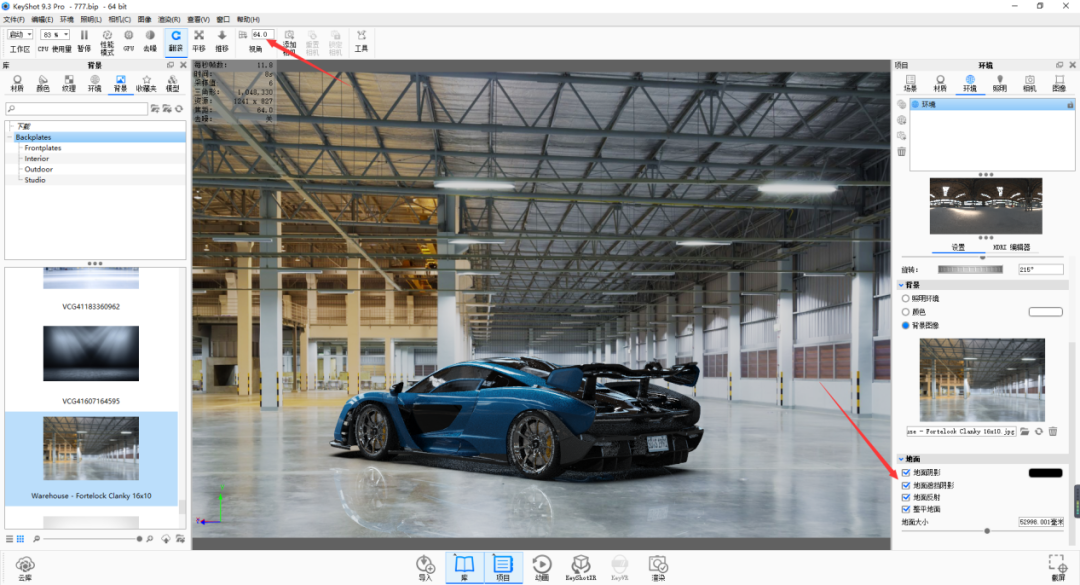Open the CPU usage 83% dropdown

55,34
